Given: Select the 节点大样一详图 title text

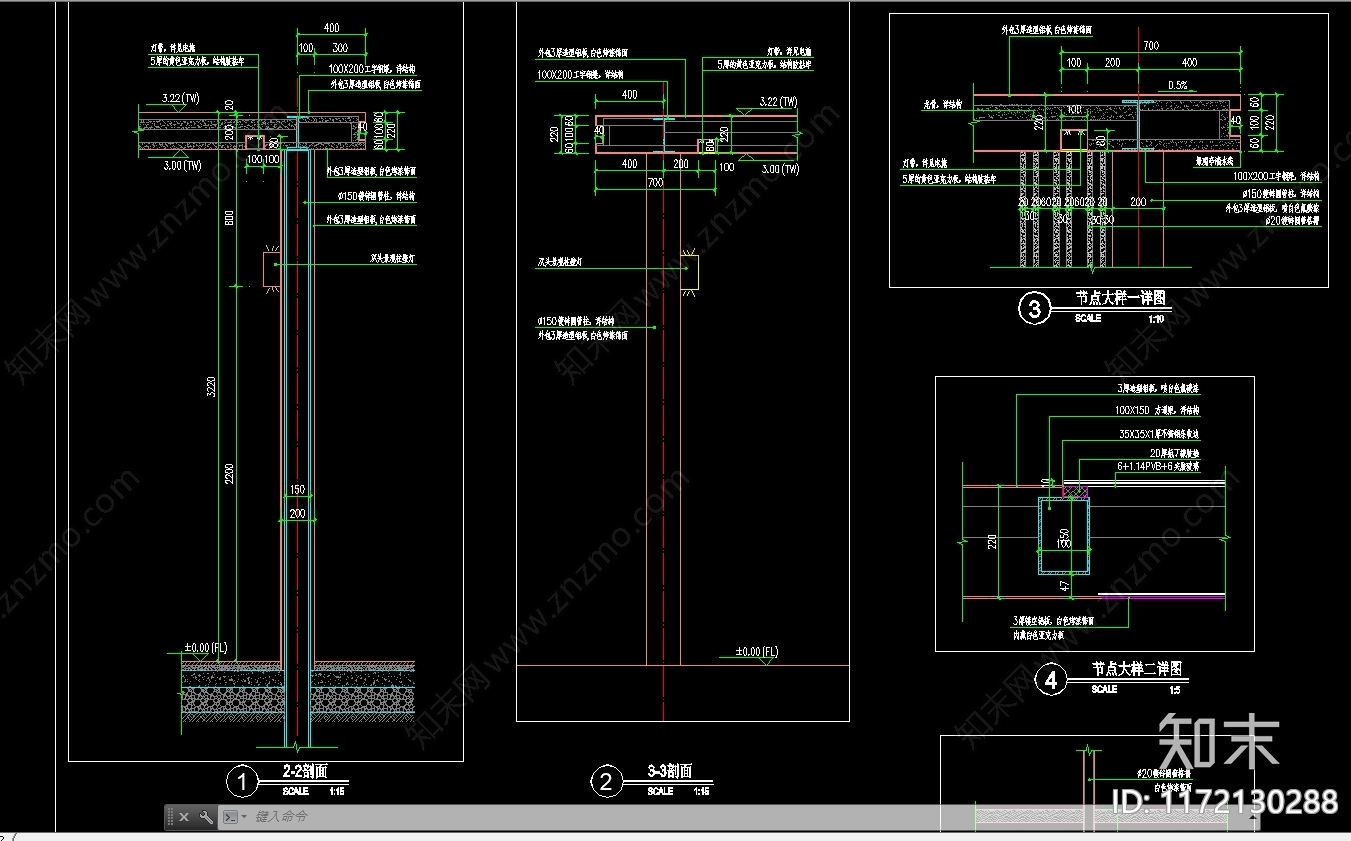Looking at the screenshot, I should pos(1120,298).
